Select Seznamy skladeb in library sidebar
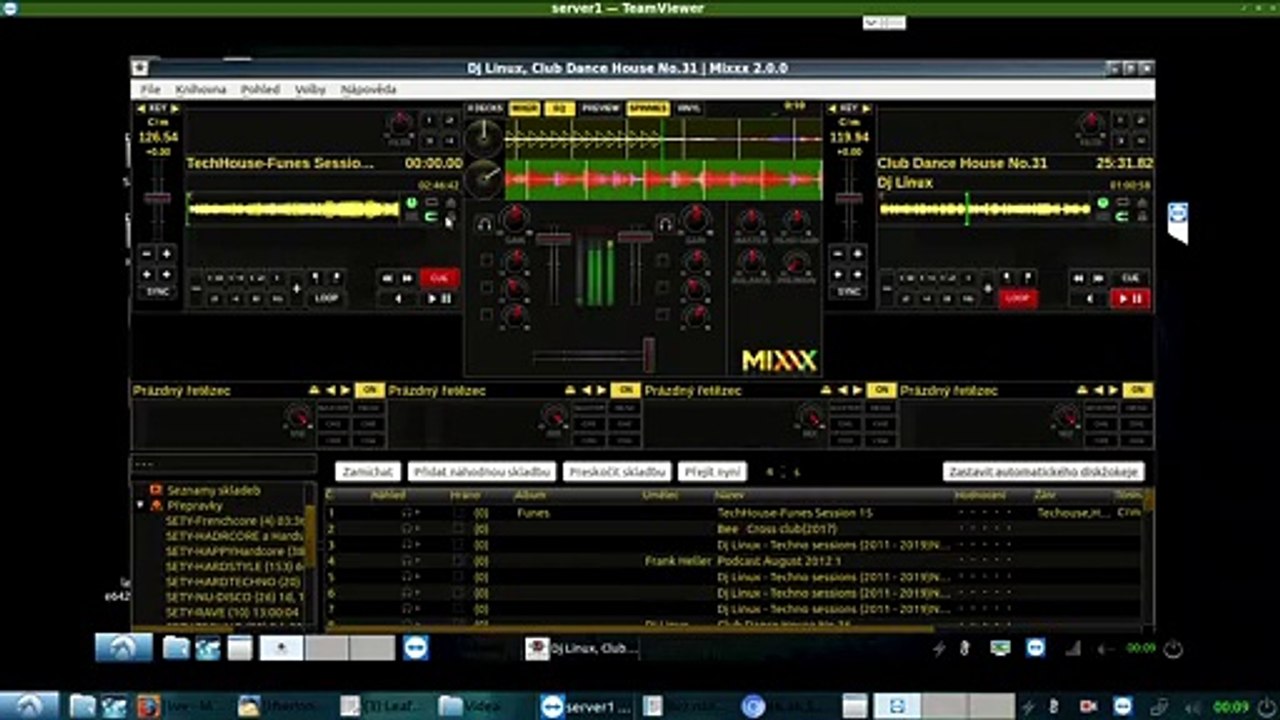Screen dimensions: 1280x720 213,491
